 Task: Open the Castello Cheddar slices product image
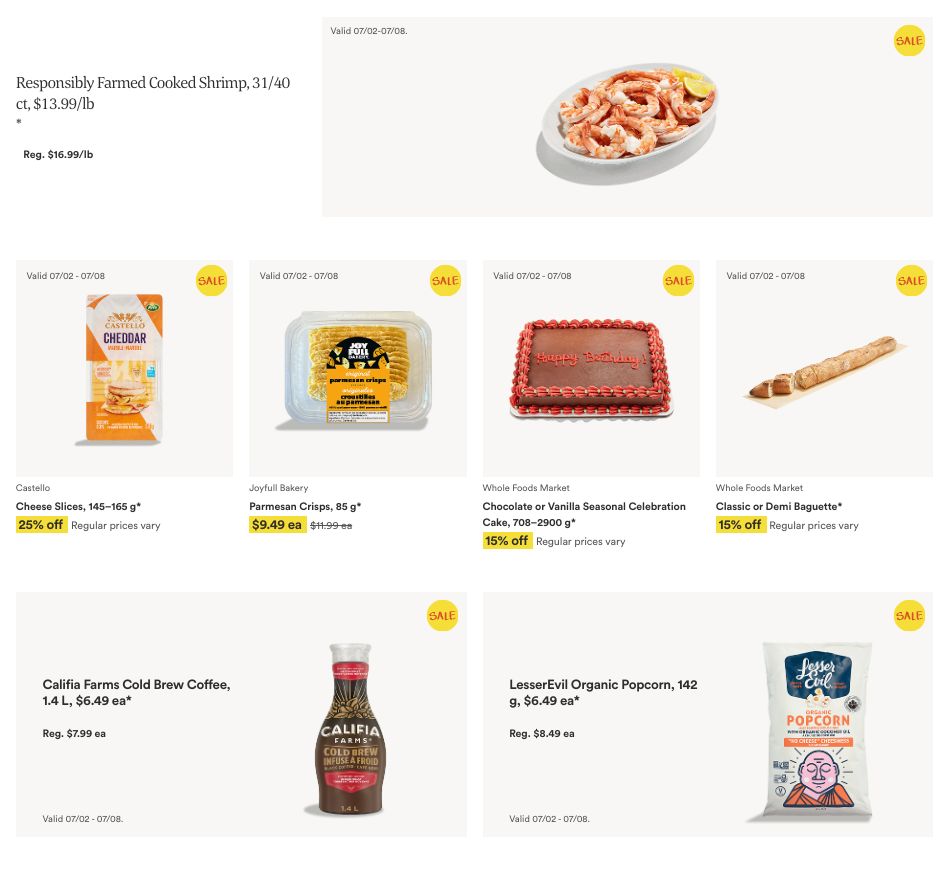tap(124, 369)
